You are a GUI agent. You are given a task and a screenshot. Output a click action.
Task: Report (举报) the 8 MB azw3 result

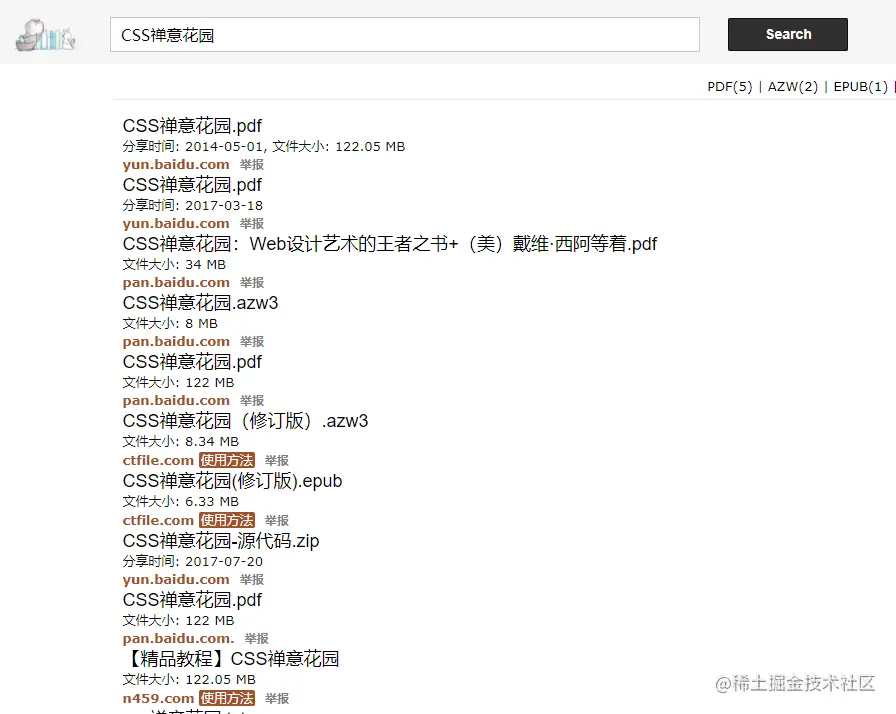pyautogui.click(x=252, y=342)
